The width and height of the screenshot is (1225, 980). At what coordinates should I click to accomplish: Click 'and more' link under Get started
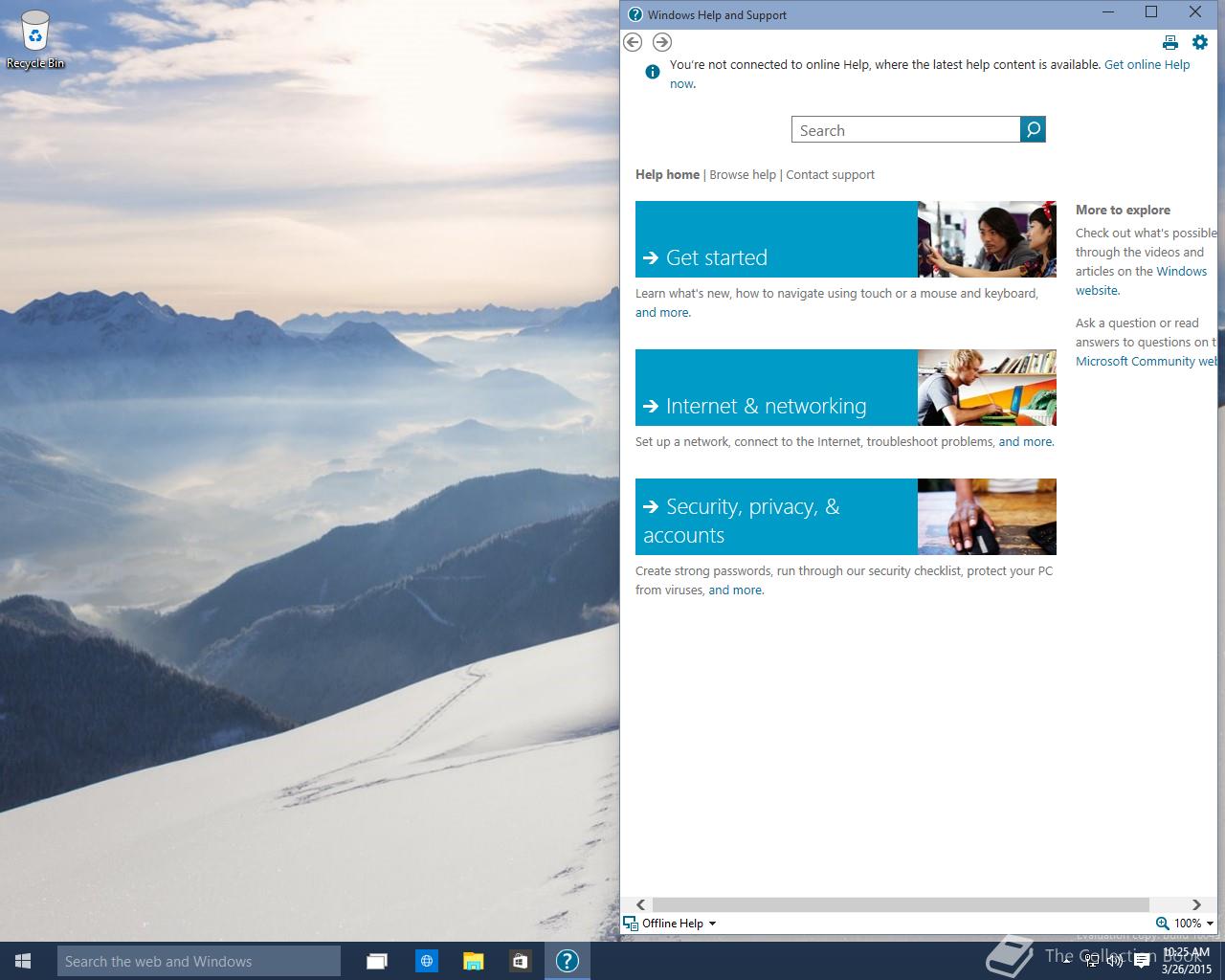[x=662, y=312]
